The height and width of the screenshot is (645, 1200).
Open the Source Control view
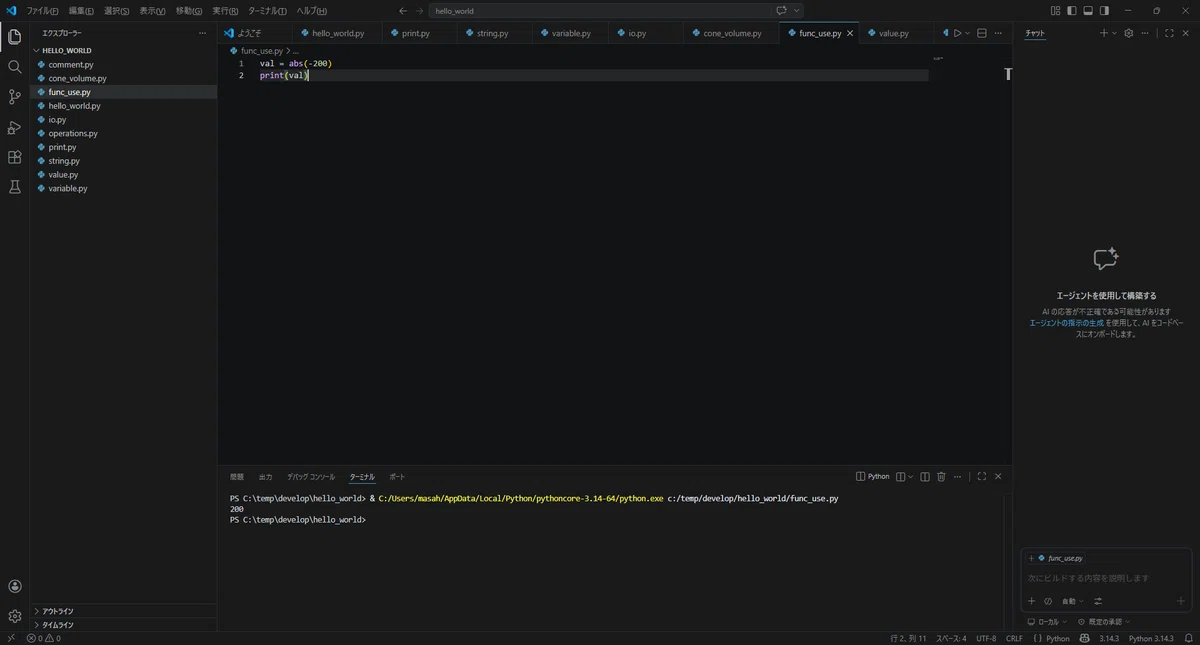click(x=14, y=97)
